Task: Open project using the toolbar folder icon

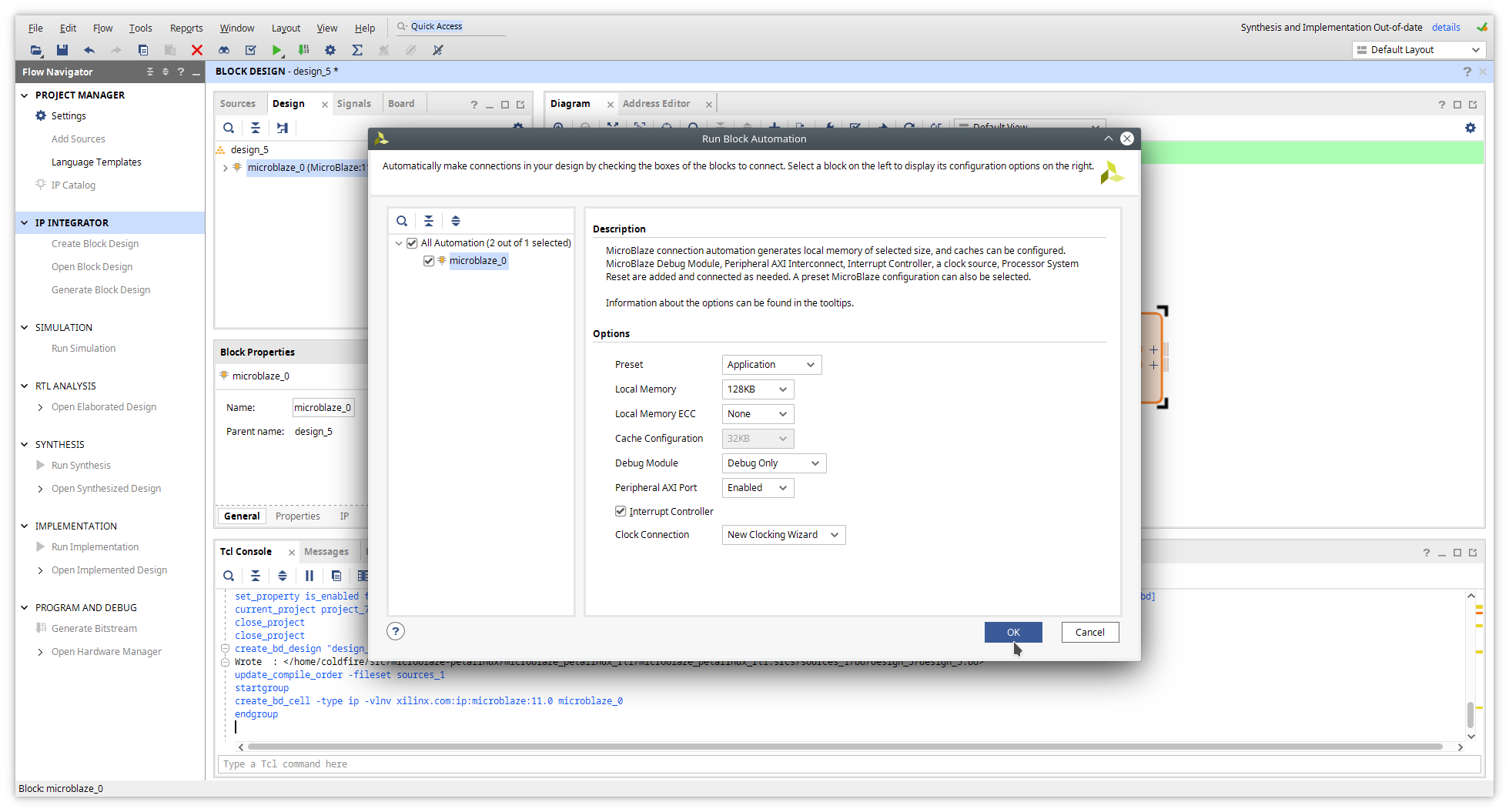Action: coord(35,50)
